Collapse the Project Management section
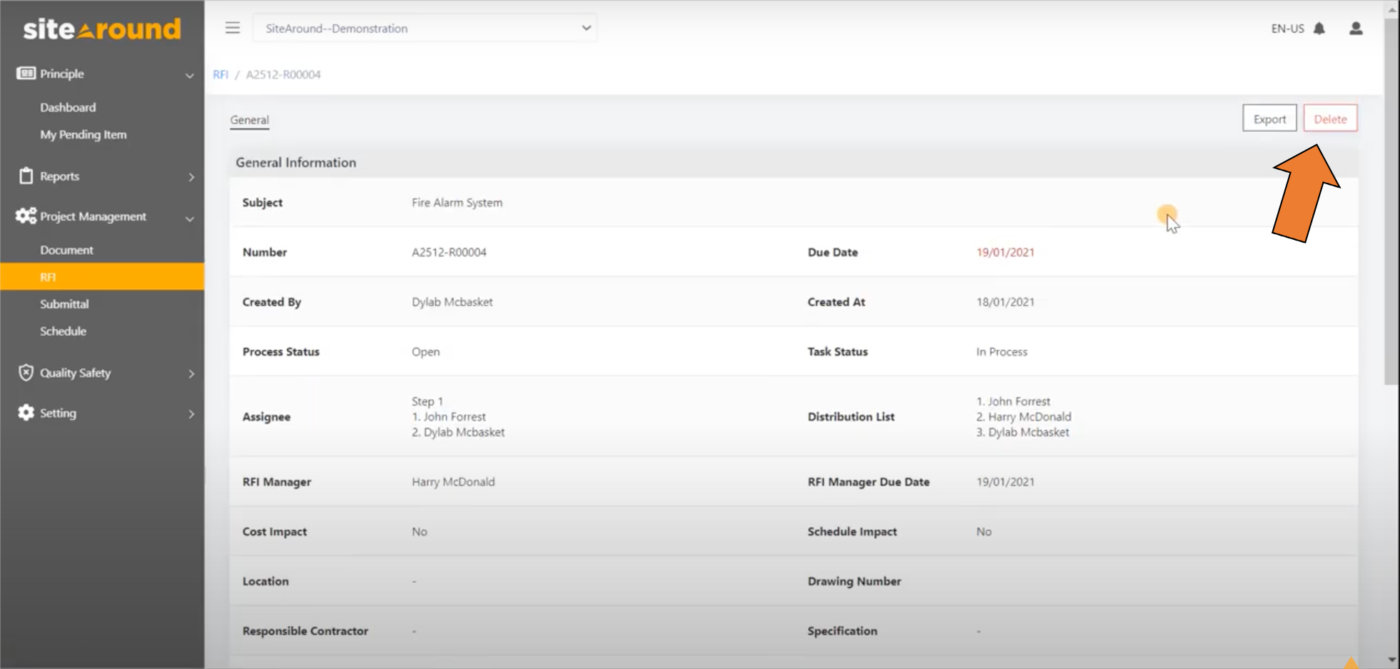Viewport: 1400px width, 669px height. (x=190, y=216)
